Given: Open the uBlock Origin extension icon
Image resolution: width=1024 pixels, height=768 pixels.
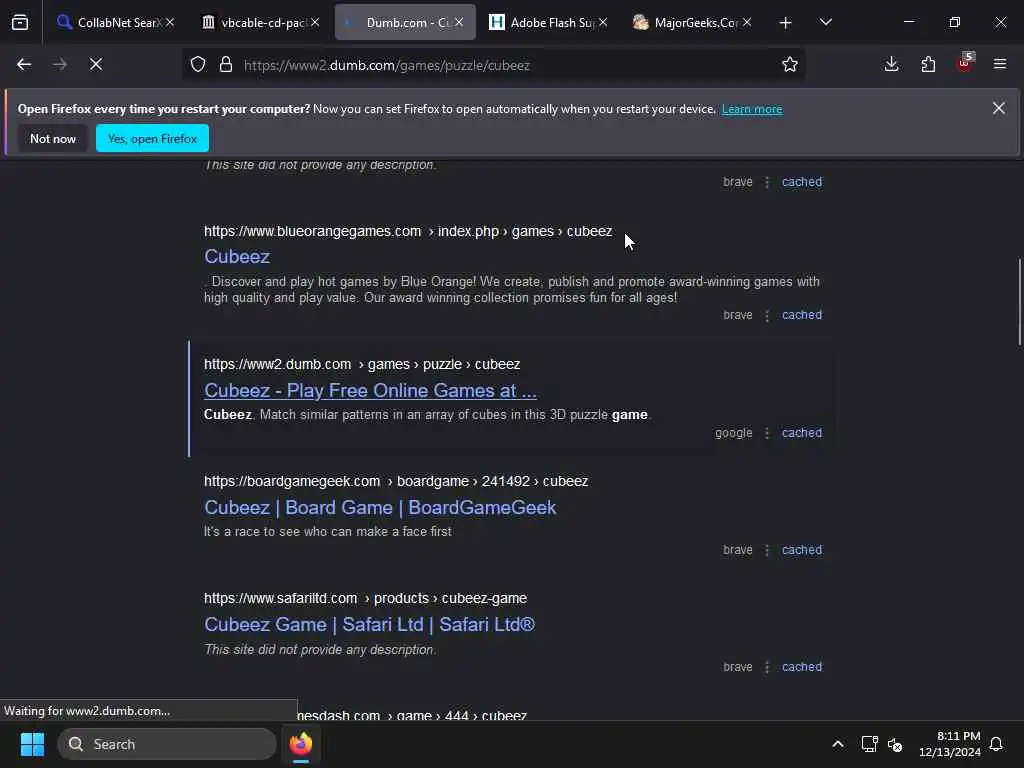Looking at the screenshot, I should click(965, 63).
